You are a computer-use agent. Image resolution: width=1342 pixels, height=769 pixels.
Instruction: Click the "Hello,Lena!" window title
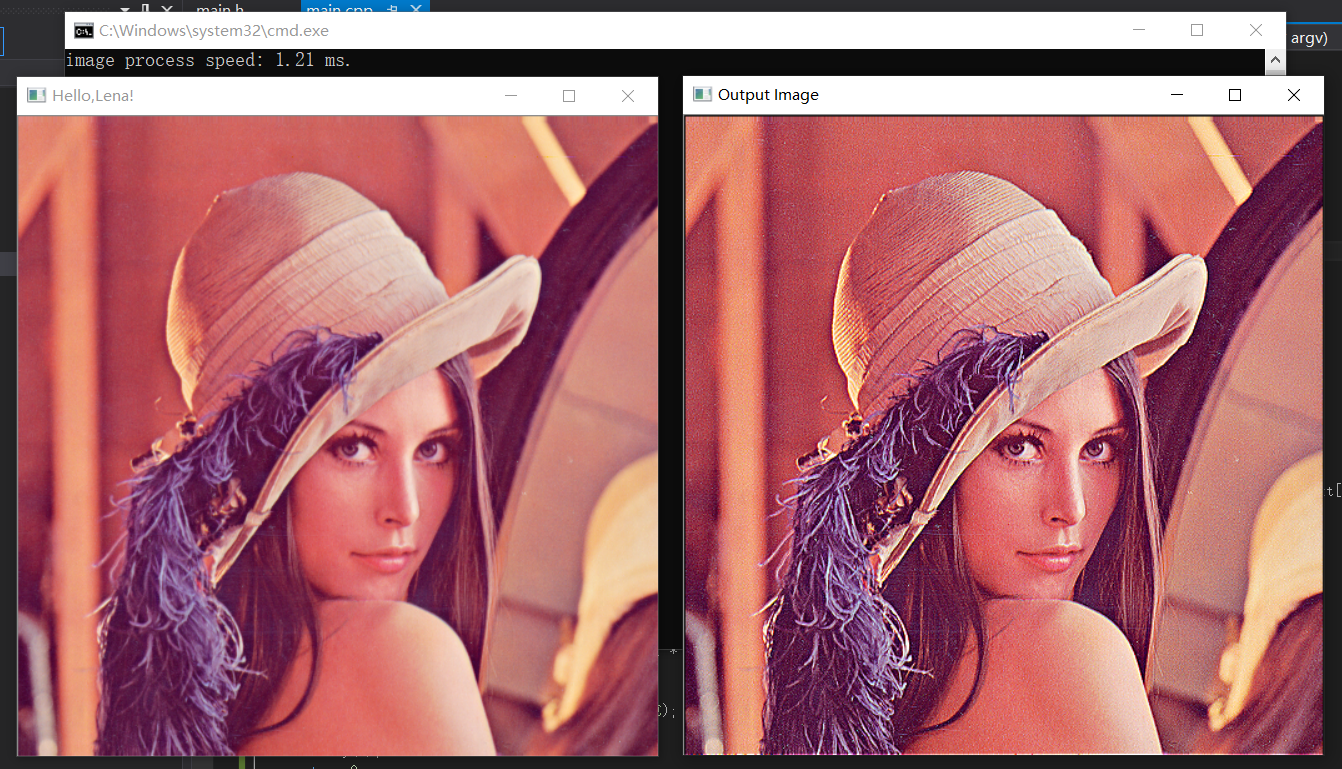click(x=93, y=96)
